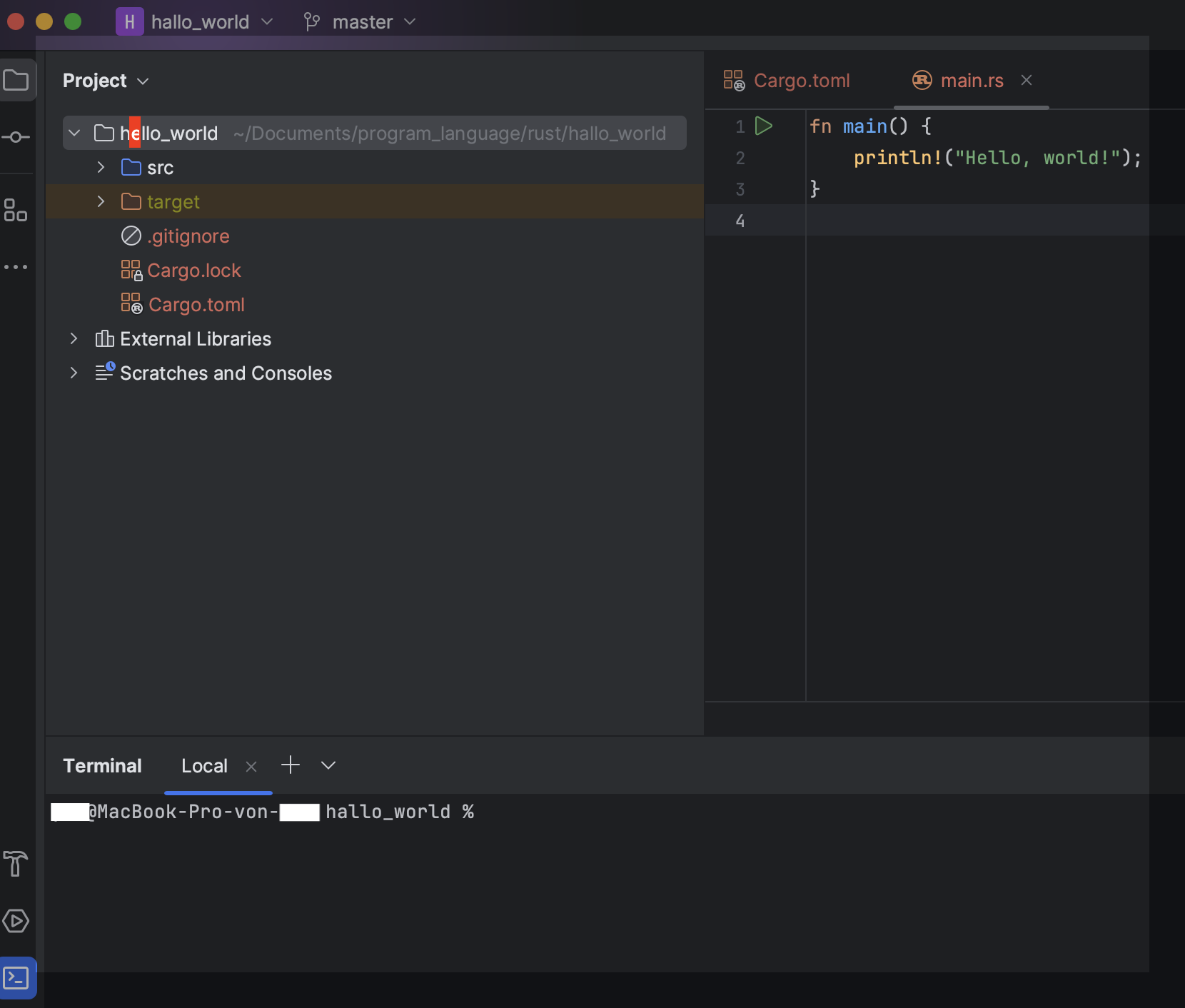
Task: Open the Project tool window folder icon
Action: 16,80
